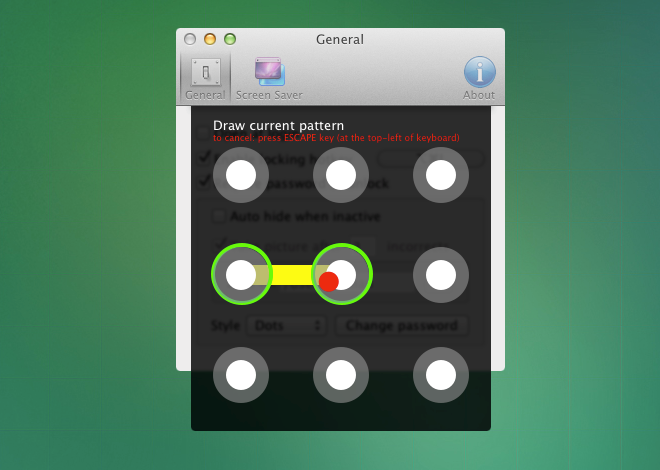The width and height of the screenshot is (660, 470).
Task: Select the bottom-center pattern dot
Action: (x=341, y=375)
